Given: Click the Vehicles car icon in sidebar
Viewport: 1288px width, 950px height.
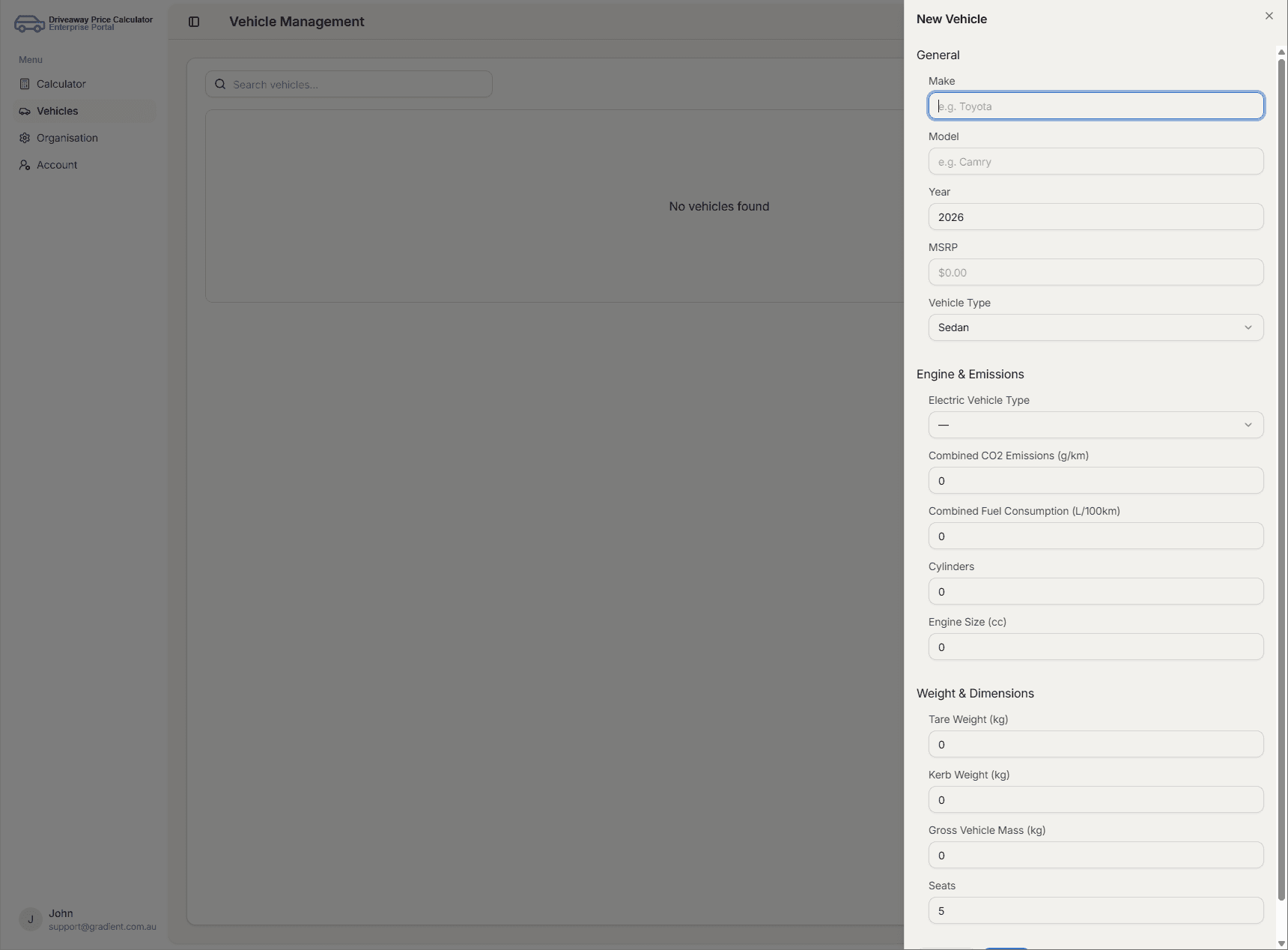Looking at the screenshot, I should (25, 111).
